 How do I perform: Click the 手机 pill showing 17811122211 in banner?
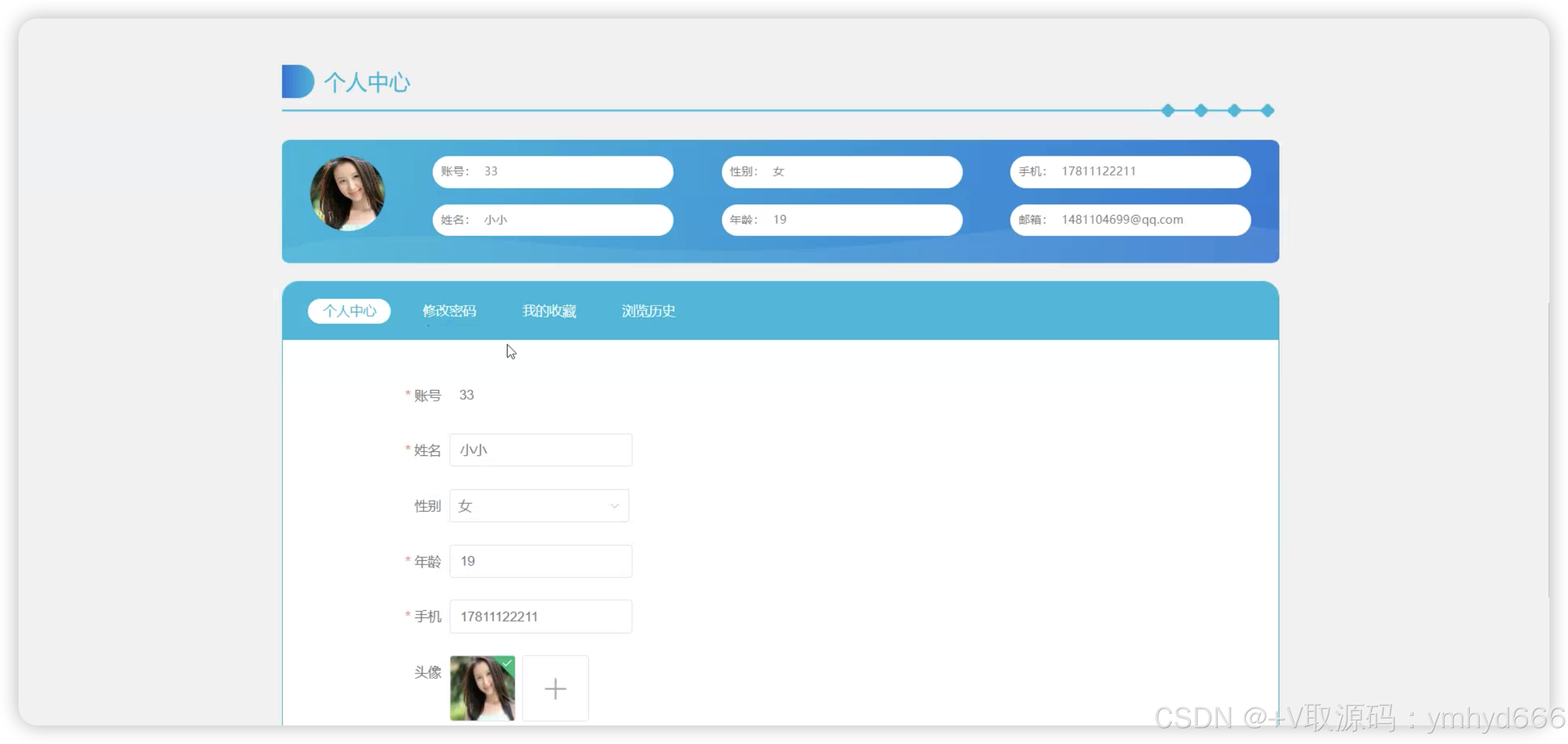point(1130,171)
